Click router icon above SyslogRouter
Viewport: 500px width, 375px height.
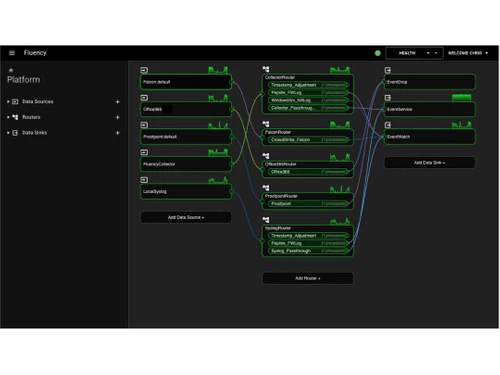(266, 220)
